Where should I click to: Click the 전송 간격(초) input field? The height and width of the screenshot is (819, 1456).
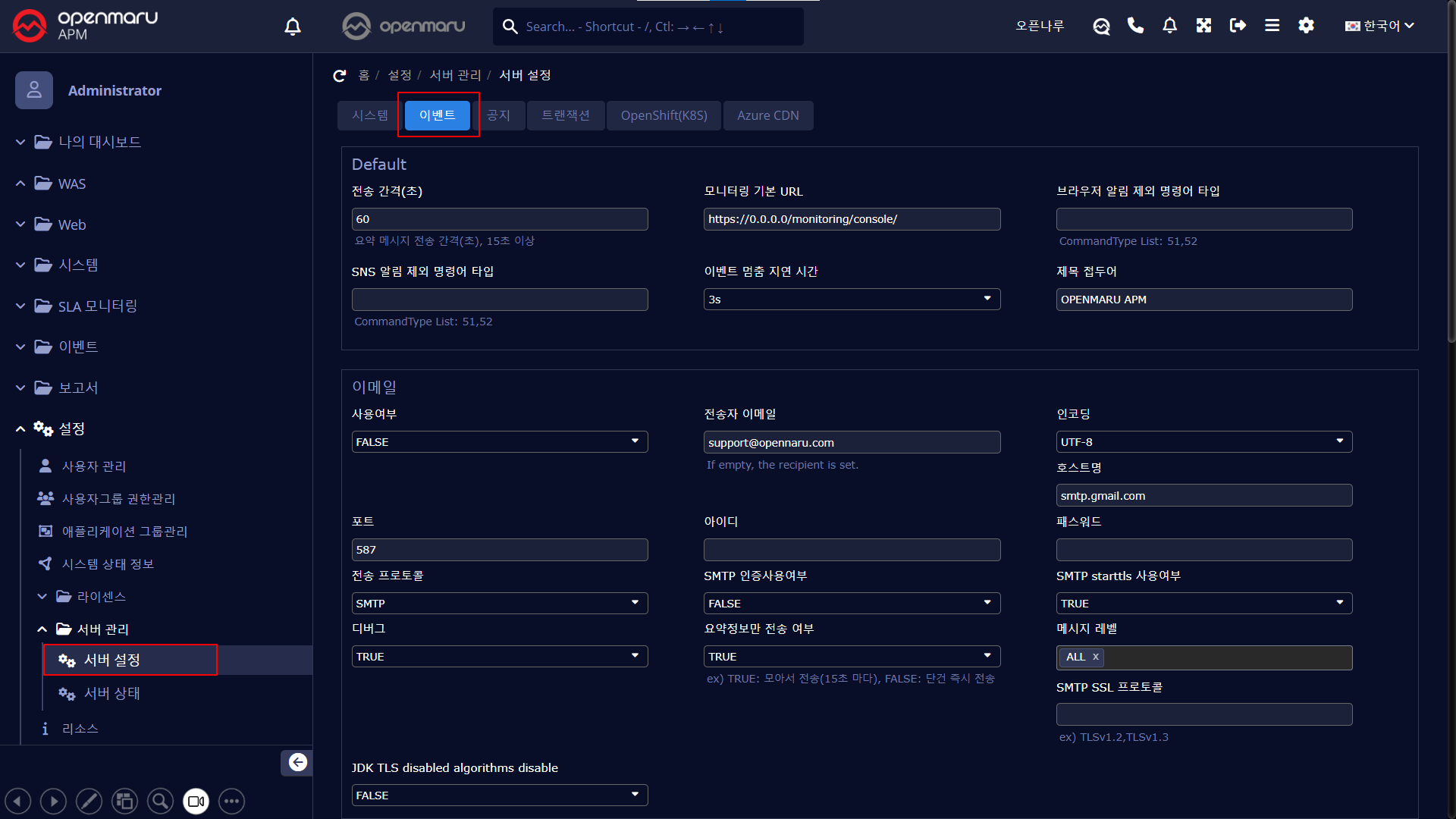pos(499,219)
